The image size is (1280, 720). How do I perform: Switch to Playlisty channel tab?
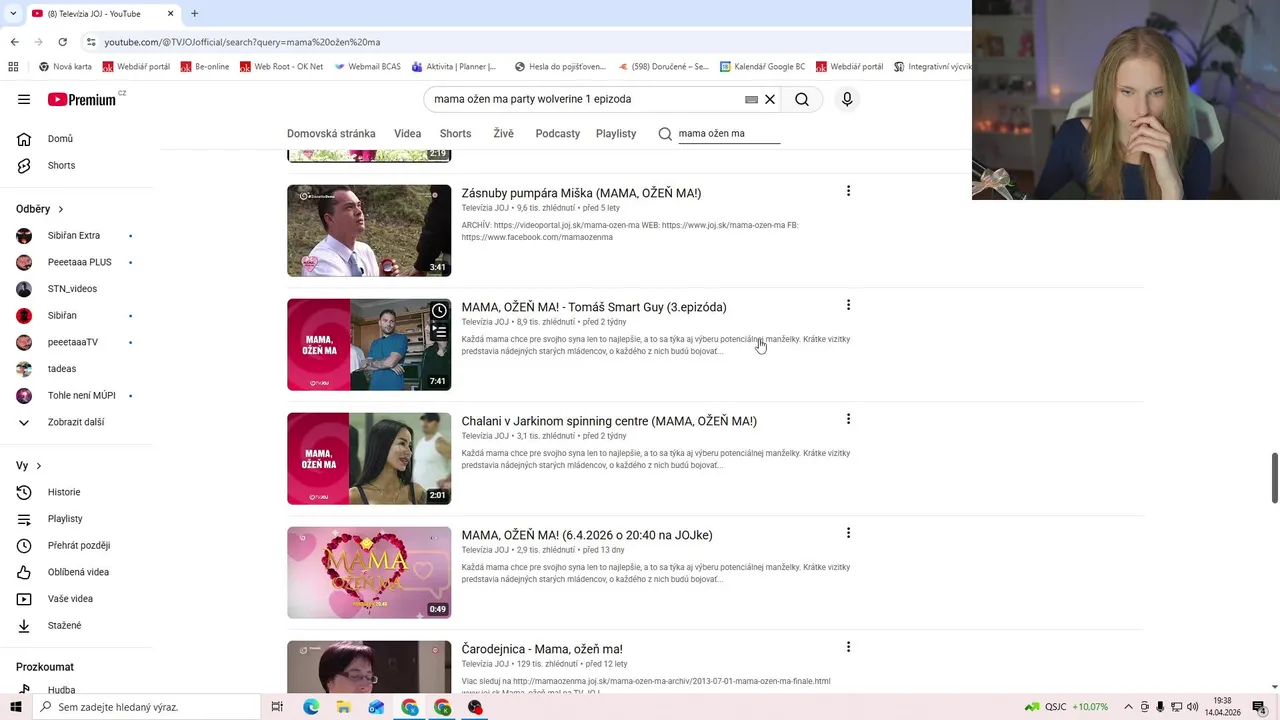pyautogui.click(x=616, y=133)
